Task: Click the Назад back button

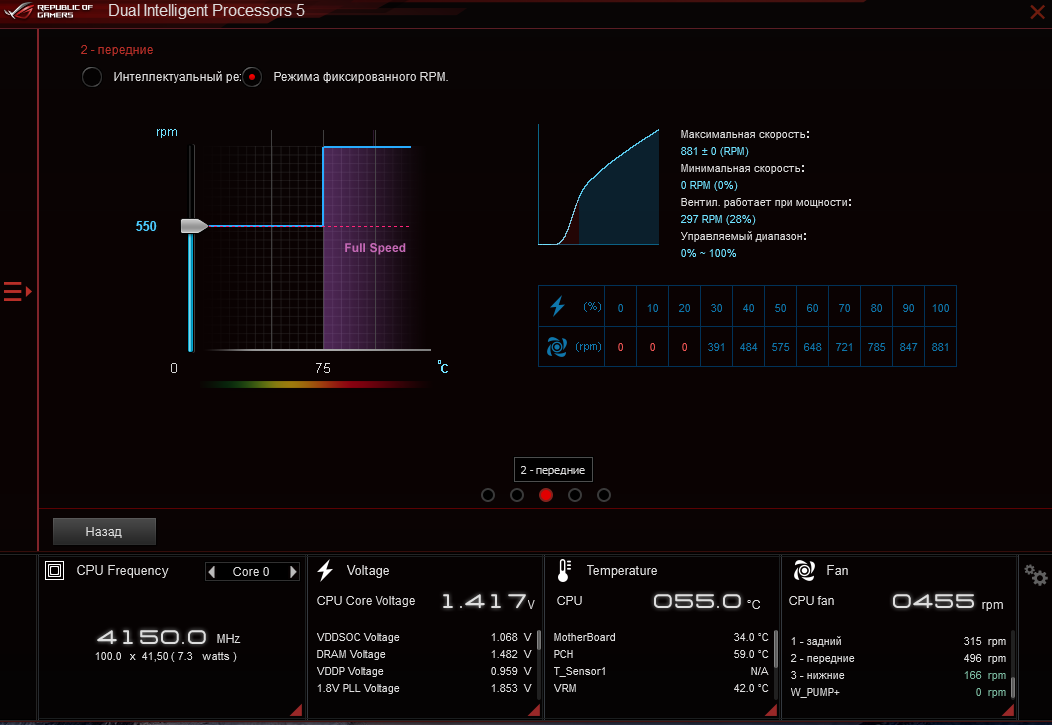Action: pos(104,531)
